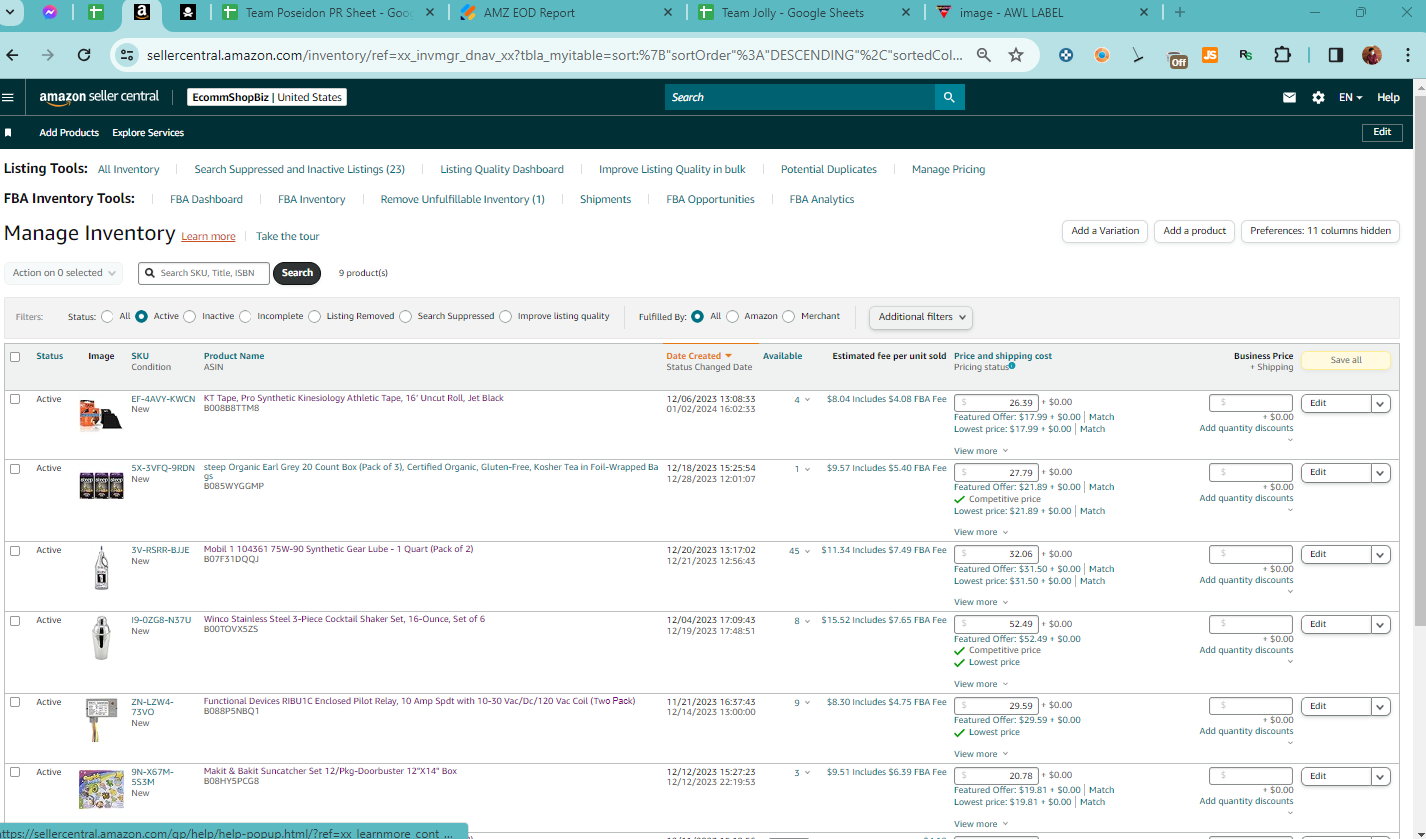
Task: Click the zoom magnifier icon in address bar
Action: [984, 55]
